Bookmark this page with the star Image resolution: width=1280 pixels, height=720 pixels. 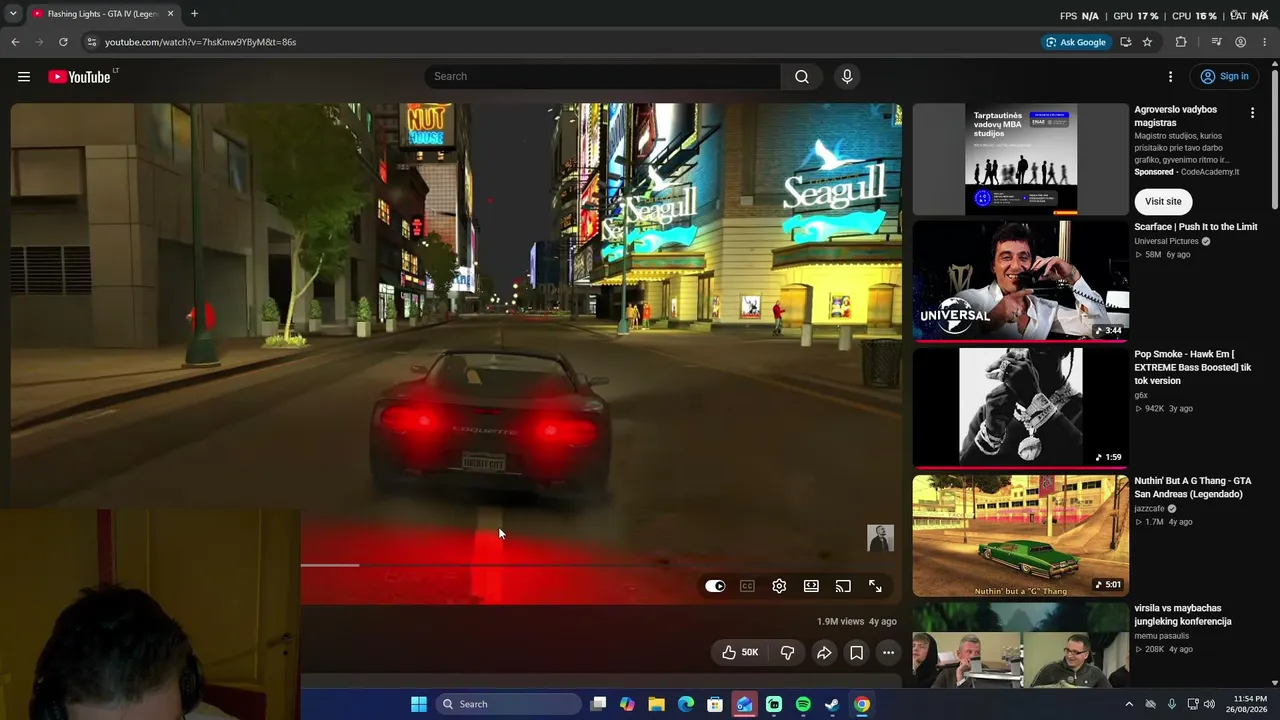(x=1147, y=42)
